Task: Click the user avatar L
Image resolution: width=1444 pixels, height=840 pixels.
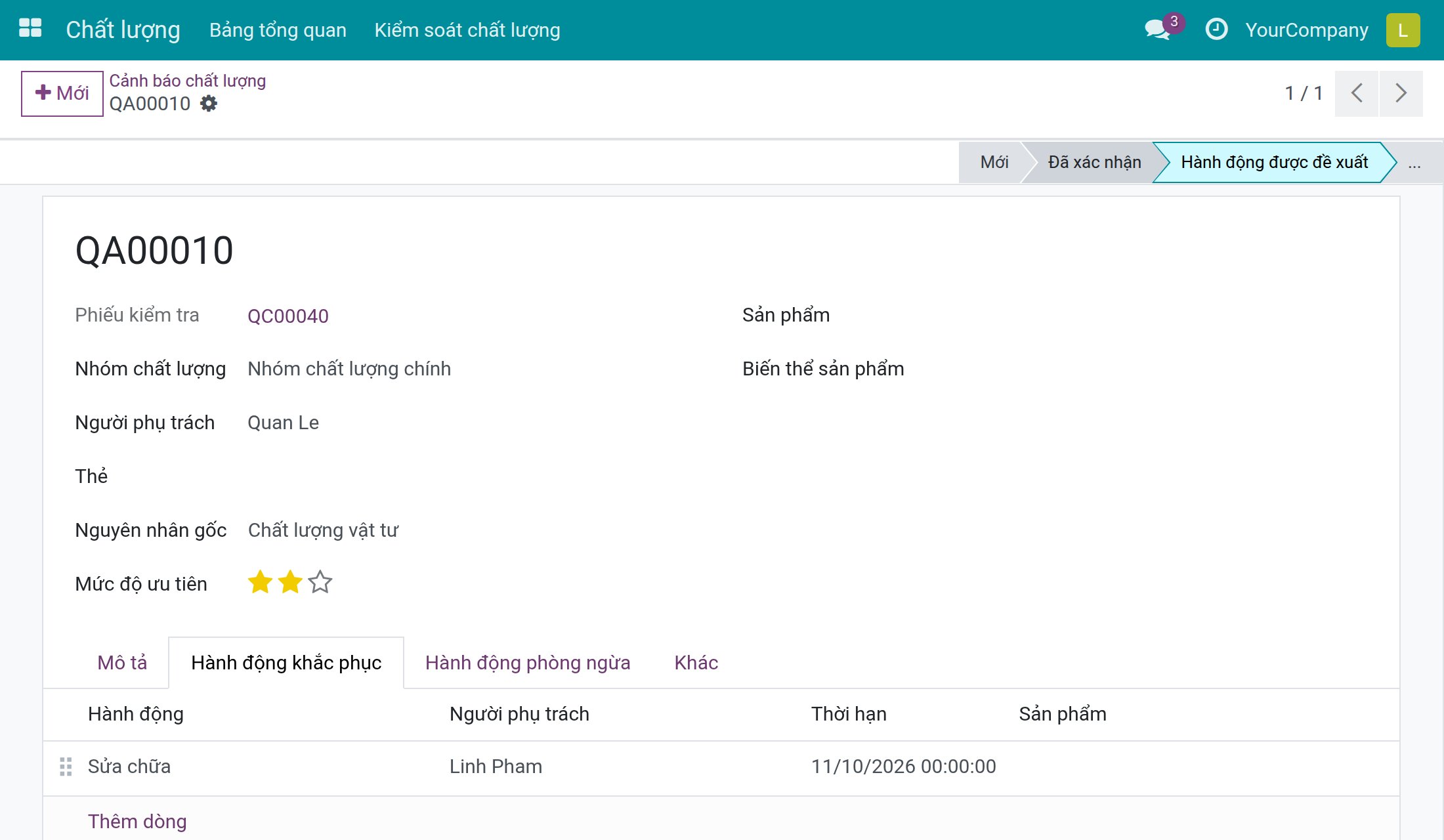Action: click(x=1403, y=30)
